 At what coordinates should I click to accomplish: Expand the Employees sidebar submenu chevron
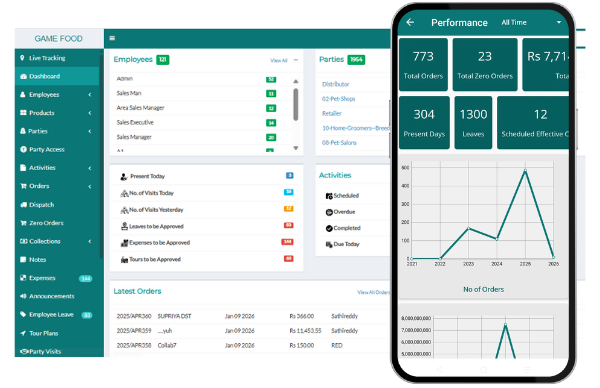click(x=90, y=95)
